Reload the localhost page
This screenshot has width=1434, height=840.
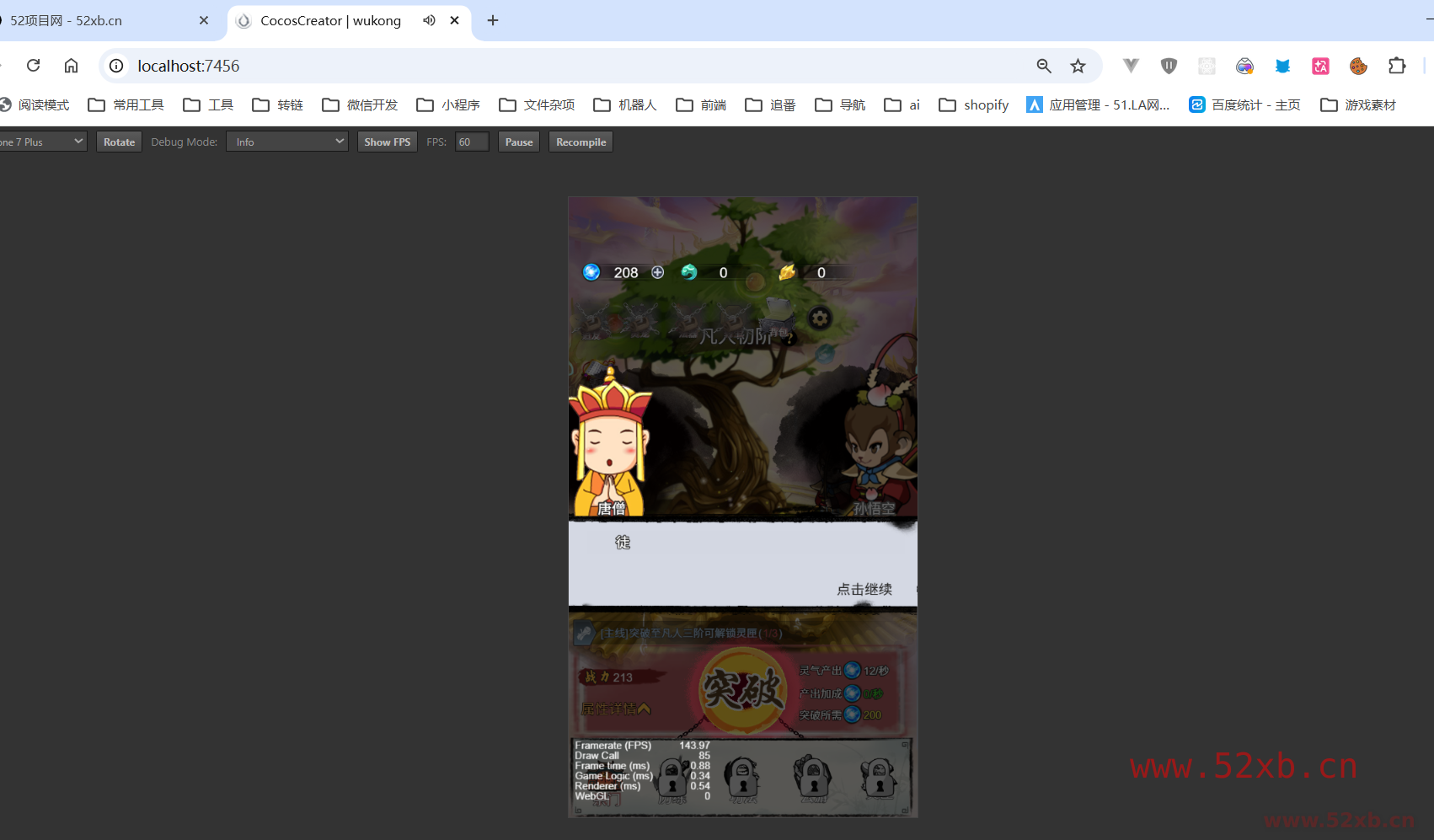tap(34, 66)
